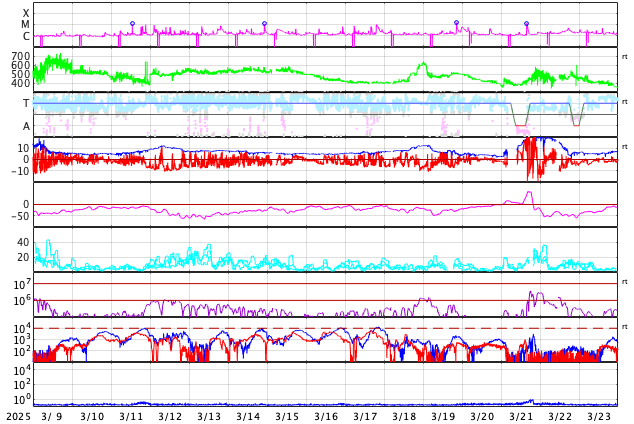Click the blue flare marker between 3/14 and 3/15
The image size is (634, 424).
coord(264,24)
